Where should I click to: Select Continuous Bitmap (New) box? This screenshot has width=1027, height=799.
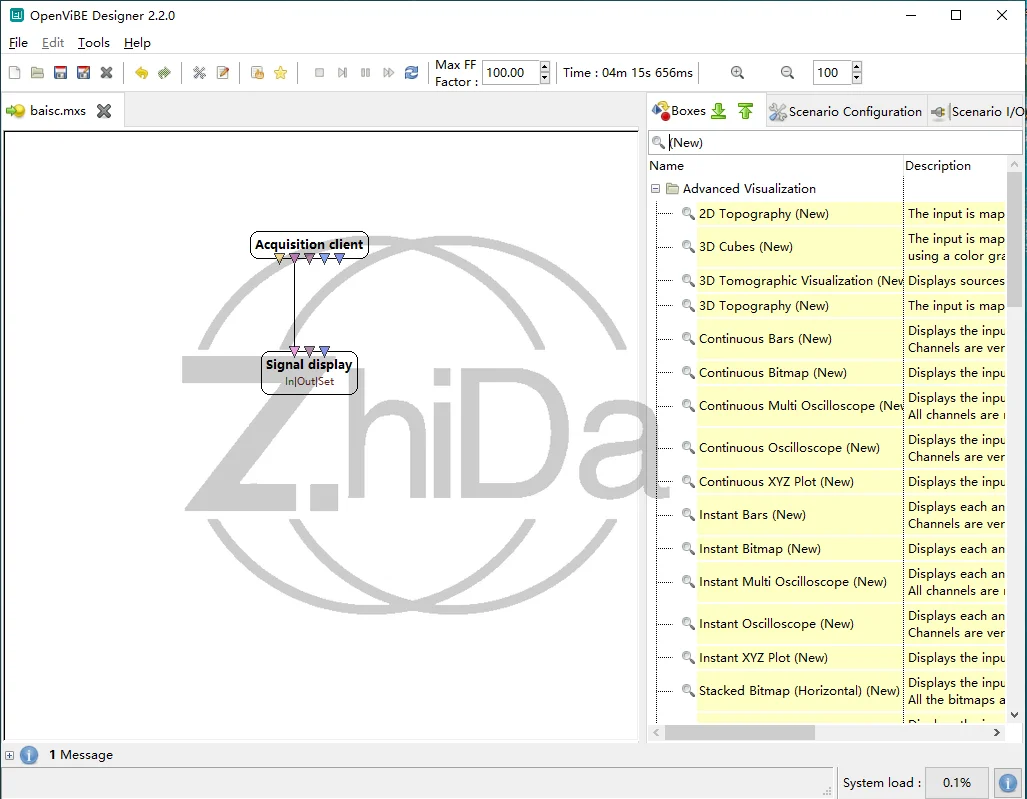tap(773, 373)
